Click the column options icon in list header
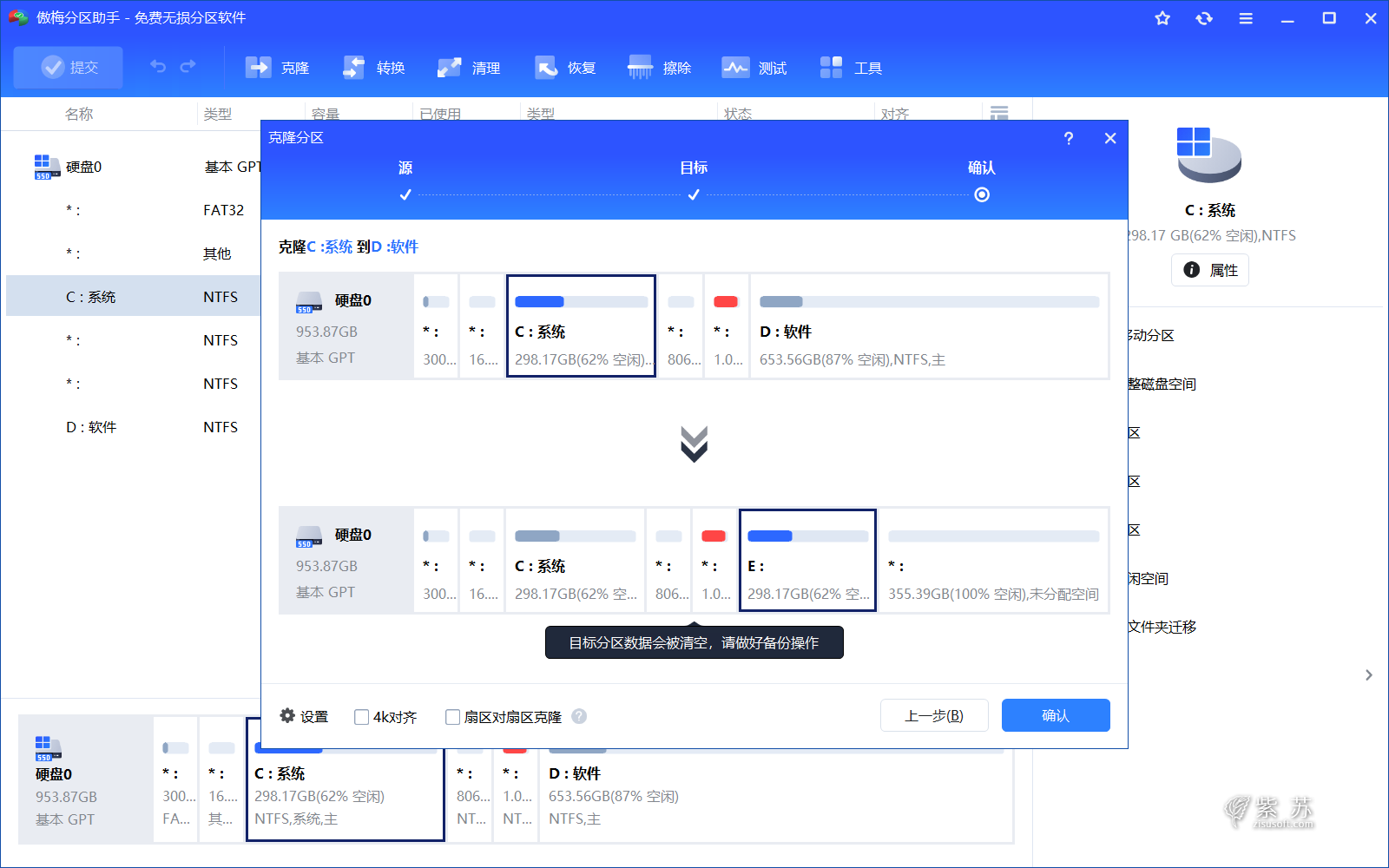This screenshot has height=868, width=1389. tap(999, 113)
